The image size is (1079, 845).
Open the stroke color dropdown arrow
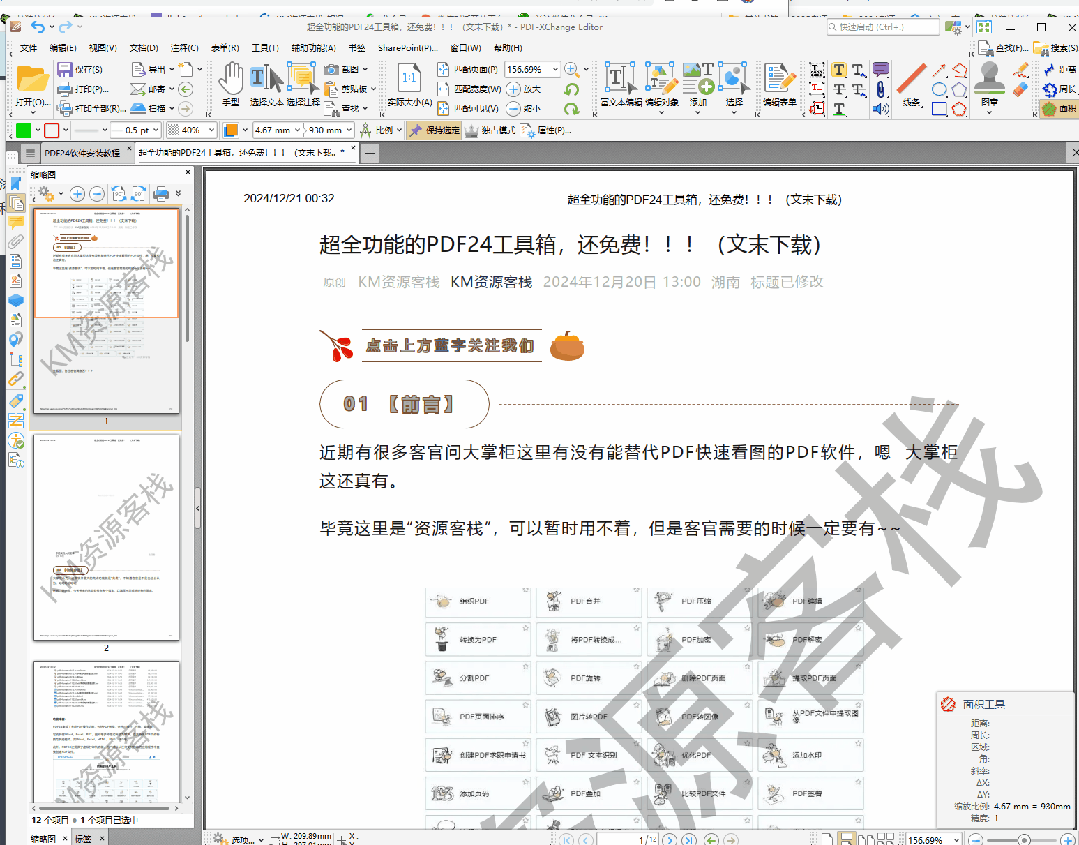coord(65,130)
